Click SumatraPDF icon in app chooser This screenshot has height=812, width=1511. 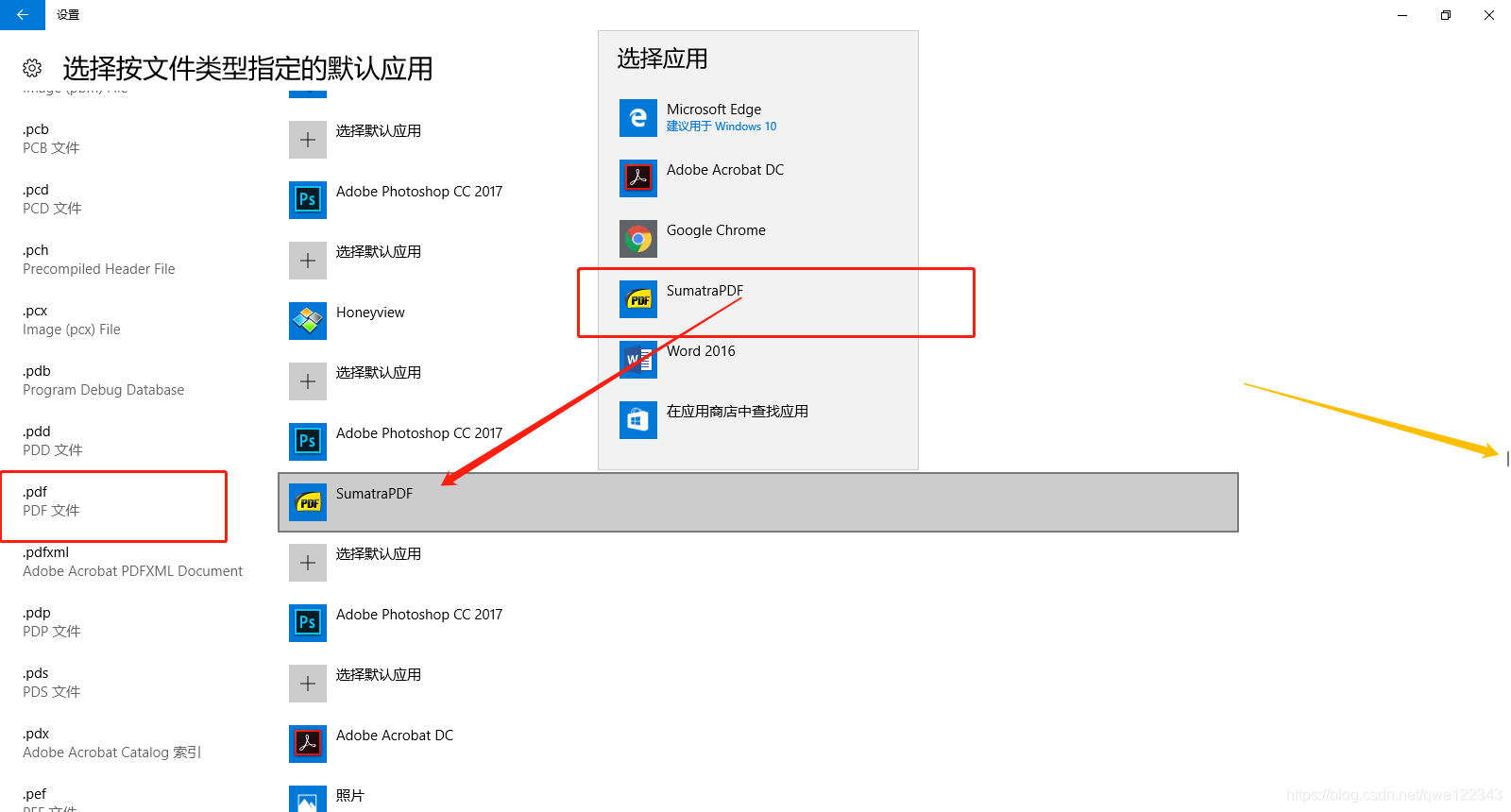(638, 299)
